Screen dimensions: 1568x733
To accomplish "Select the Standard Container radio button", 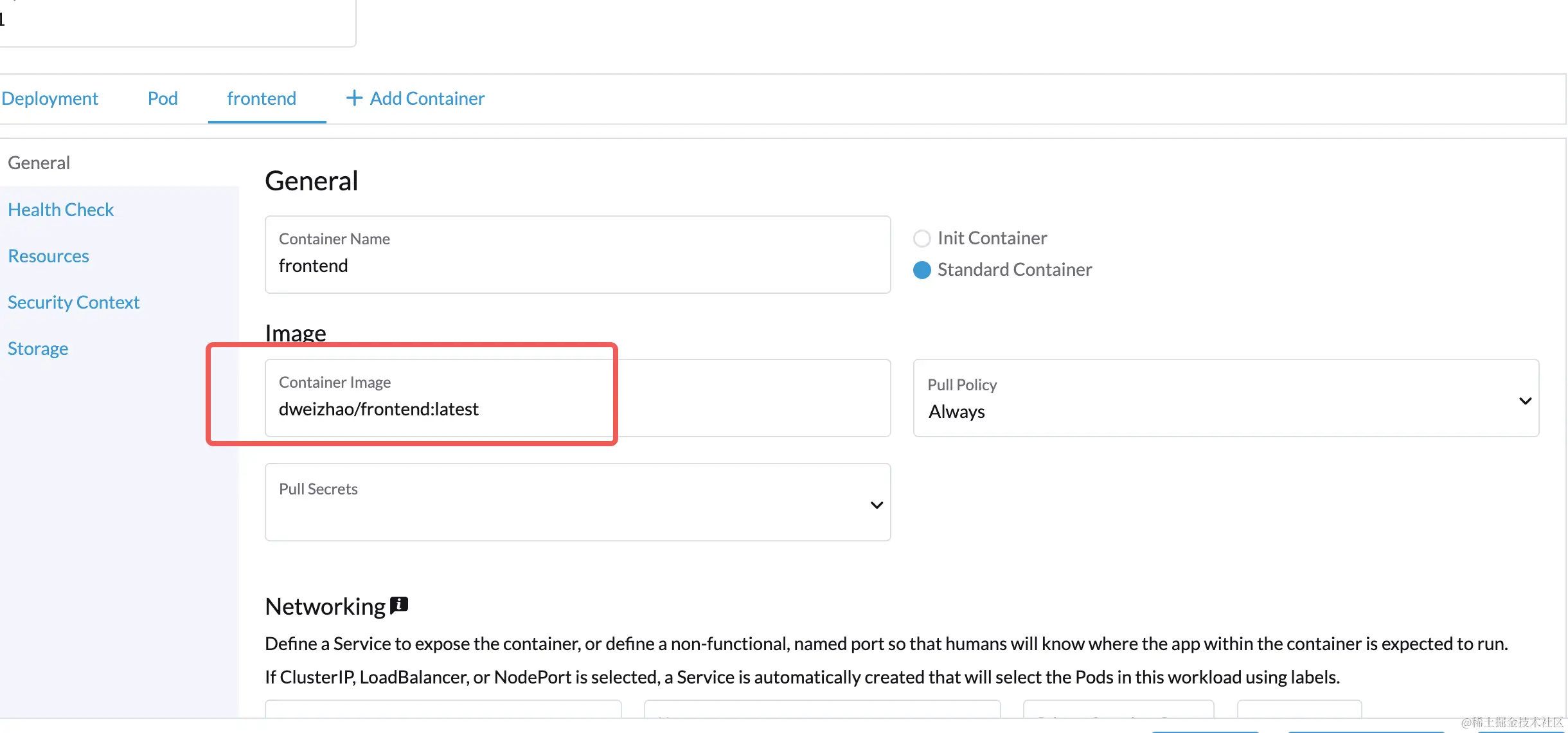I will [922, 270].
